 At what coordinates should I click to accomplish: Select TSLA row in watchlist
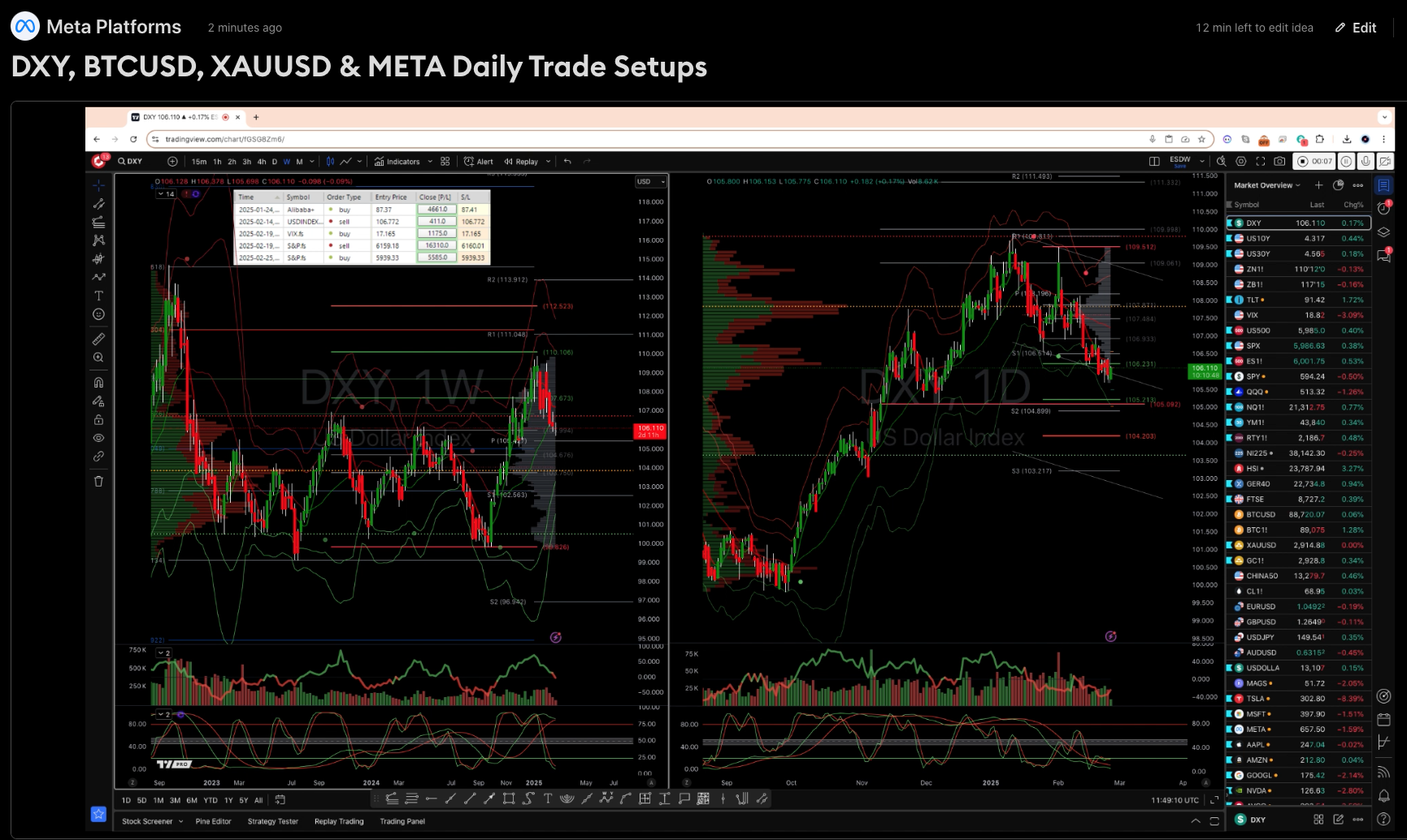[x=1298, y=699]
